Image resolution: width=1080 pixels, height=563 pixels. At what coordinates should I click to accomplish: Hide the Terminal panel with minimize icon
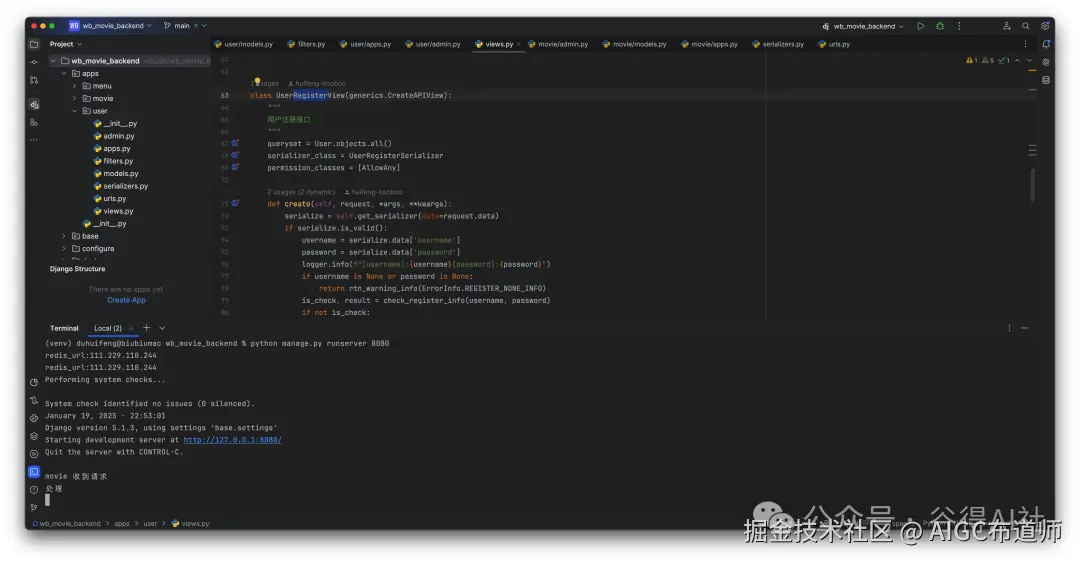click(1024, 329)
